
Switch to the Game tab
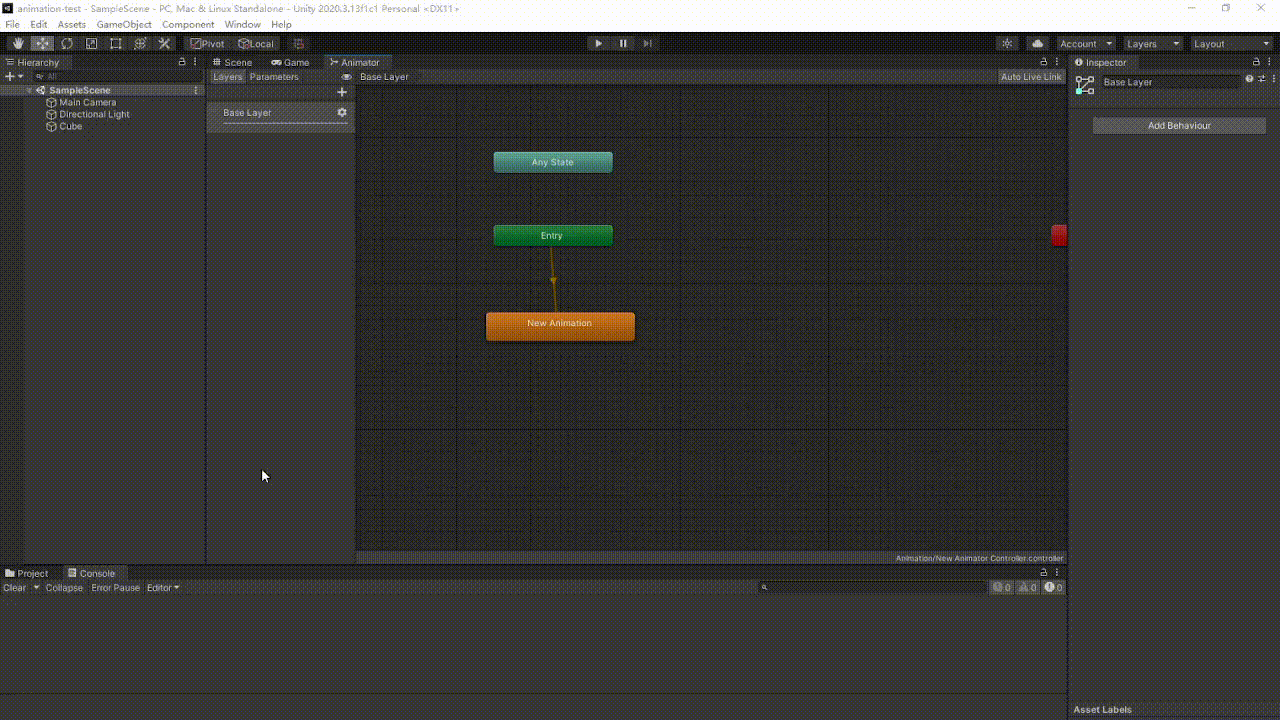click(291, 62)
